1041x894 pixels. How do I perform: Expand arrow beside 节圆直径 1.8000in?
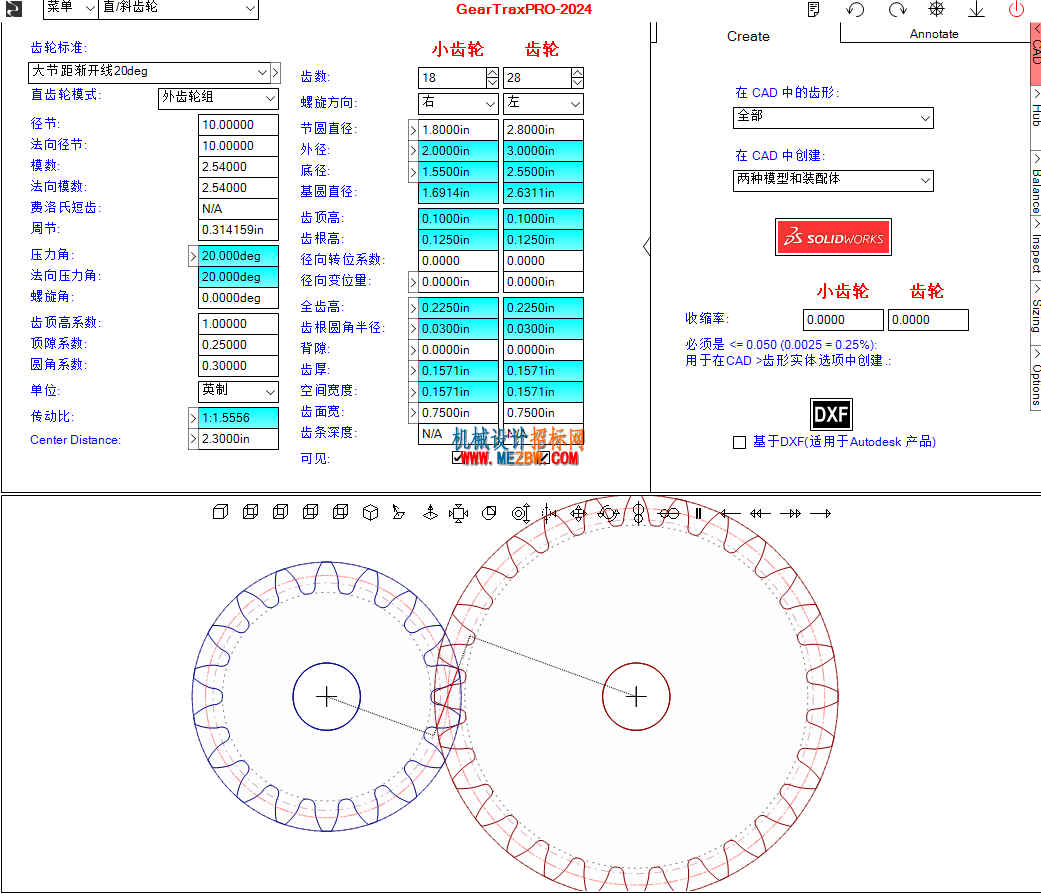(413, 129)
